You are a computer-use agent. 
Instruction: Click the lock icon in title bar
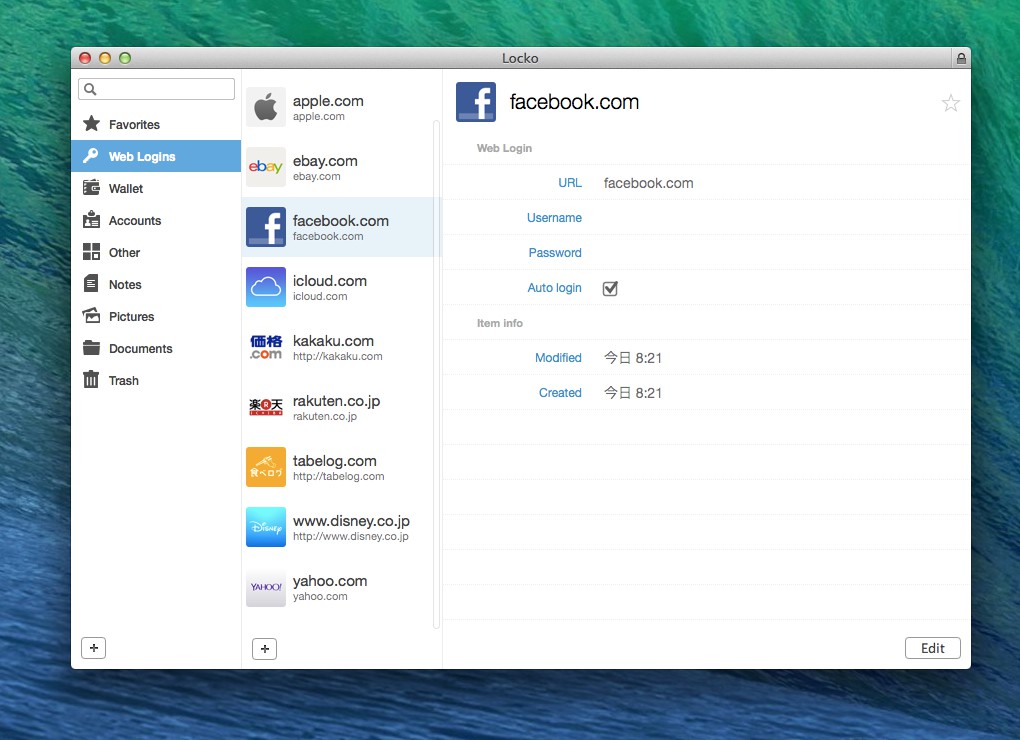coord(961,59)
